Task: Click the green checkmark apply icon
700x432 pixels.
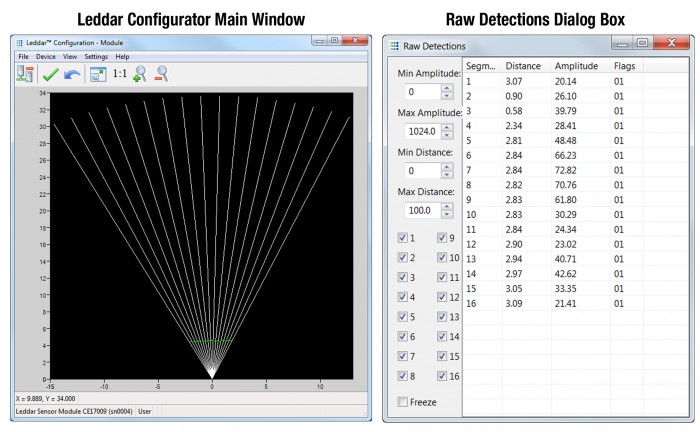Action: (50, 75)
